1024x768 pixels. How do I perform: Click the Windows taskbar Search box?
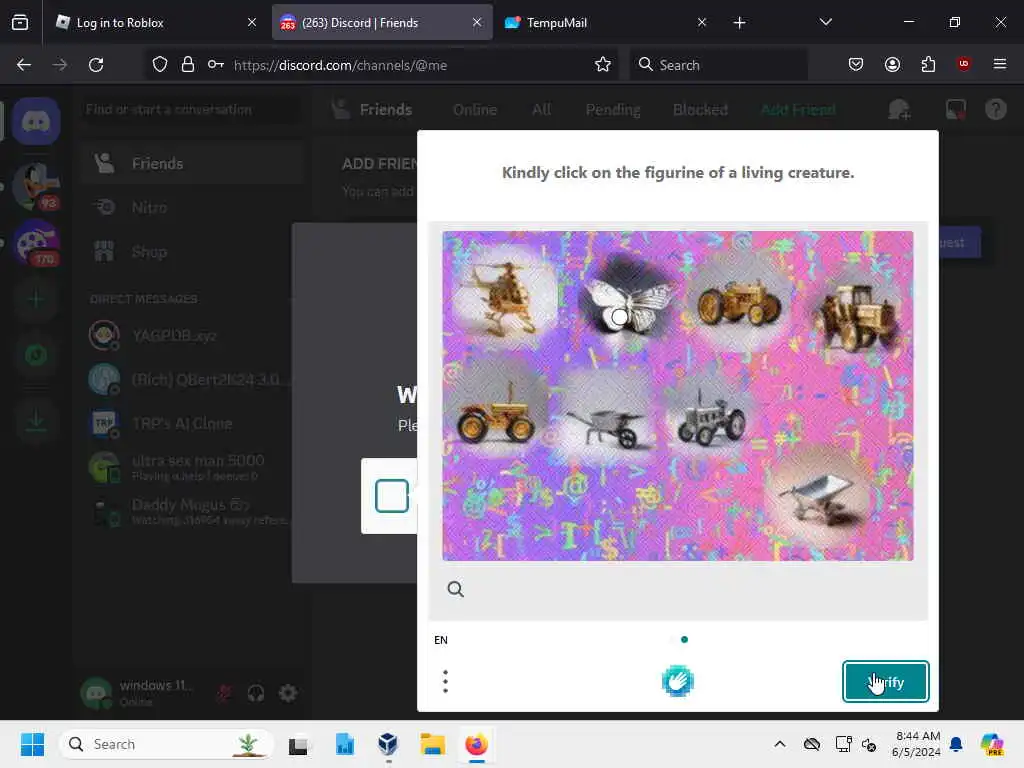click(167, 744)
